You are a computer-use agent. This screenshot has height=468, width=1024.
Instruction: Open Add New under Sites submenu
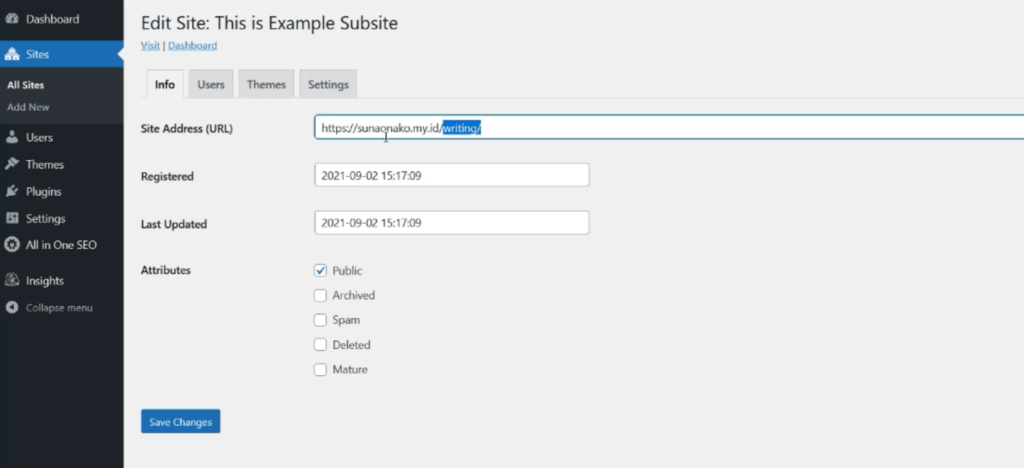click(x=28, y=107)
